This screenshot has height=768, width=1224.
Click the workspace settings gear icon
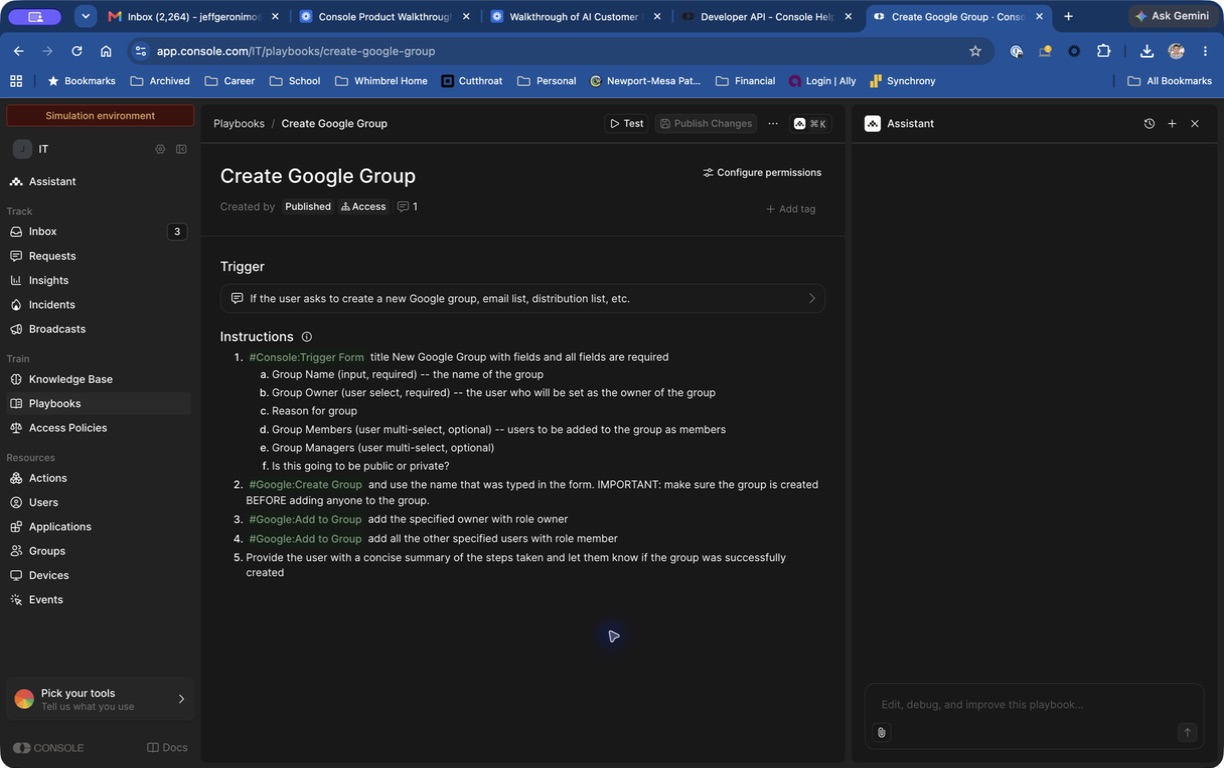pyautogui.click(x=160, y=149)
